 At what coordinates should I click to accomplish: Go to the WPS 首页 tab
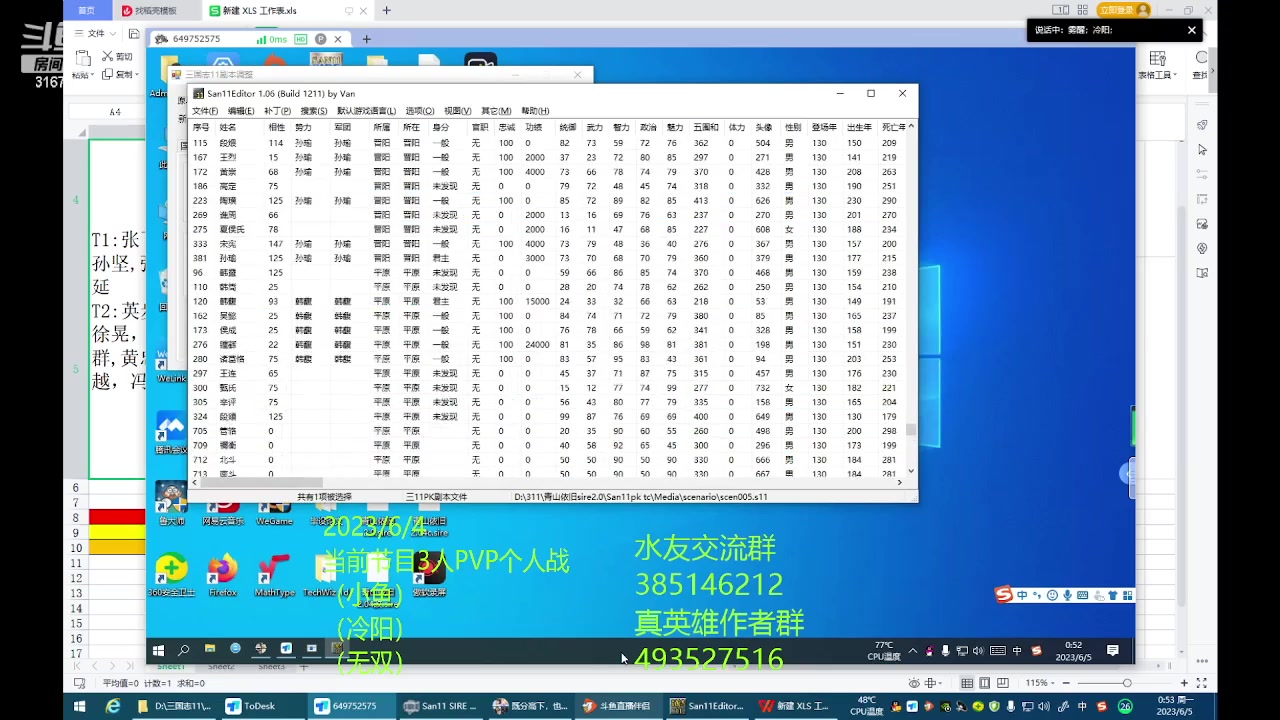[x=87, y=10]
